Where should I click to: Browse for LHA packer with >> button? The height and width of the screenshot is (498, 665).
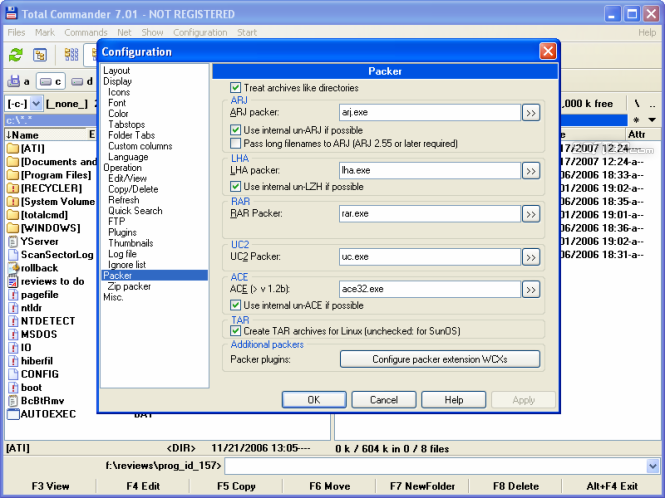(x=531, y=171)
